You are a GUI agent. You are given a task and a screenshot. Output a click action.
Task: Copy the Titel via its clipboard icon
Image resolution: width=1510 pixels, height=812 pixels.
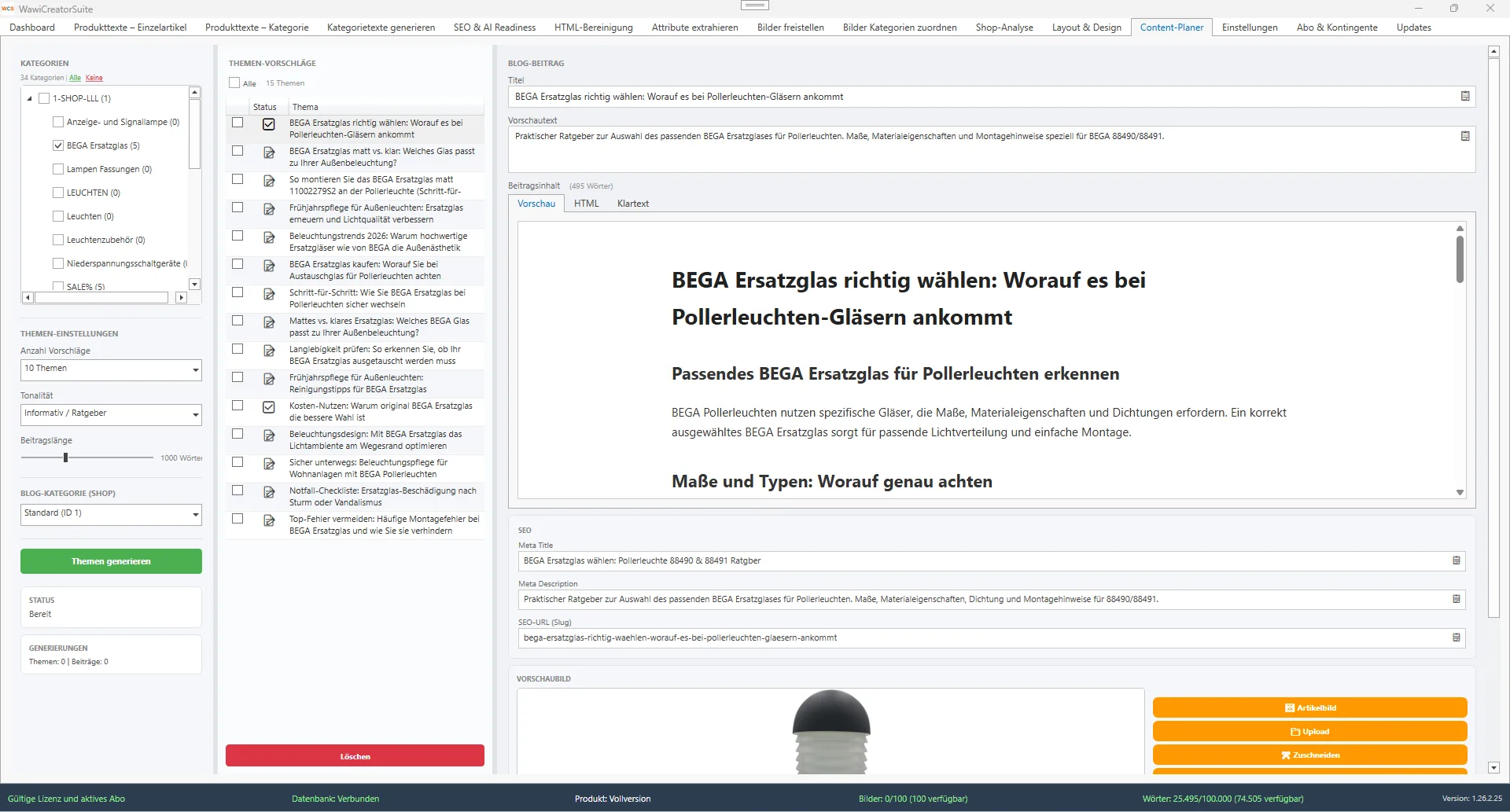coord(1464,96)
